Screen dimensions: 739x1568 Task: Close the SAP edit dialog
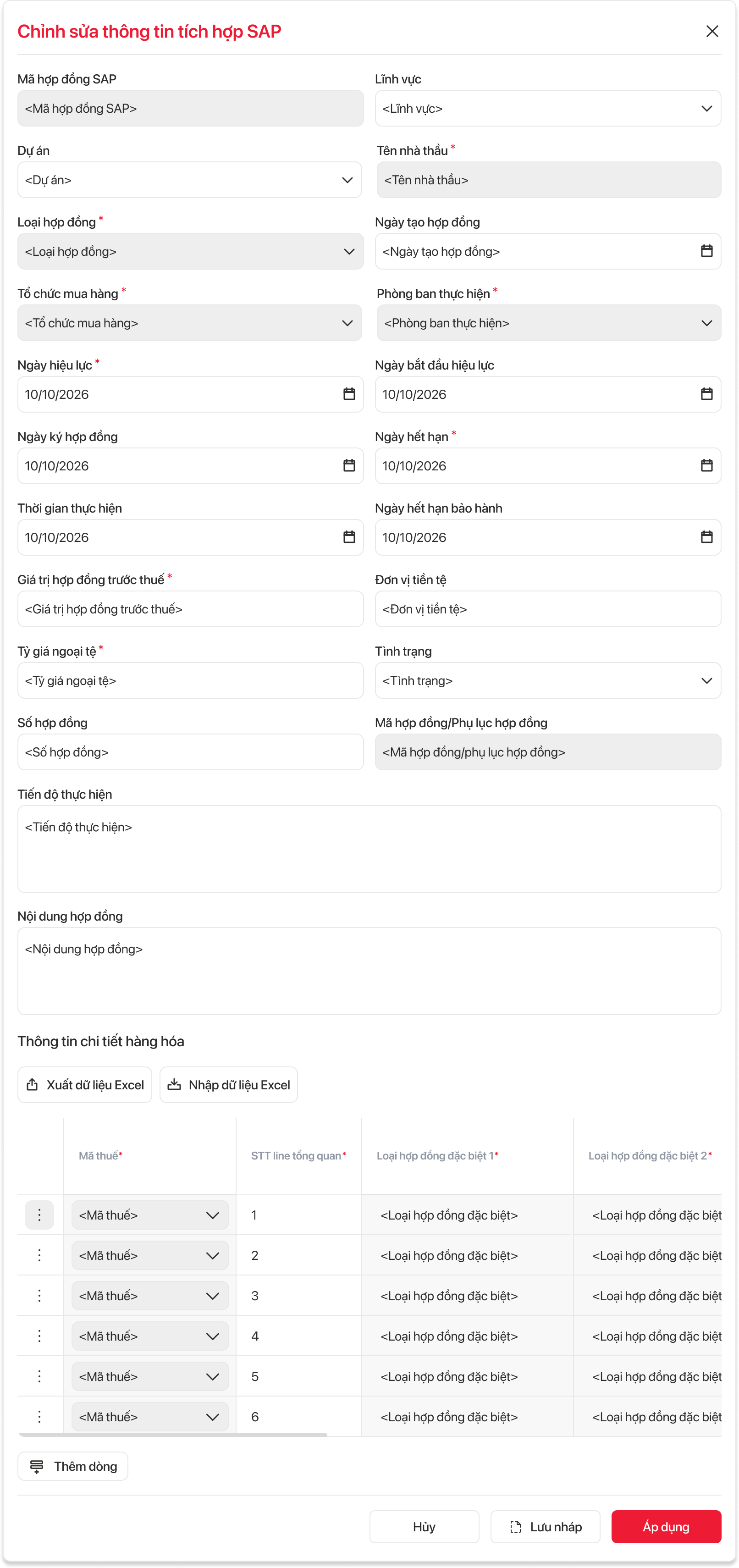[x=711, y=31]
